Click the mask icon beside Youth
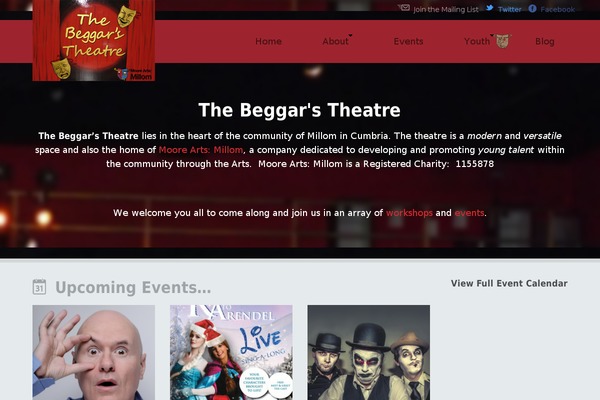600x400 pixels. click(503, 41)
